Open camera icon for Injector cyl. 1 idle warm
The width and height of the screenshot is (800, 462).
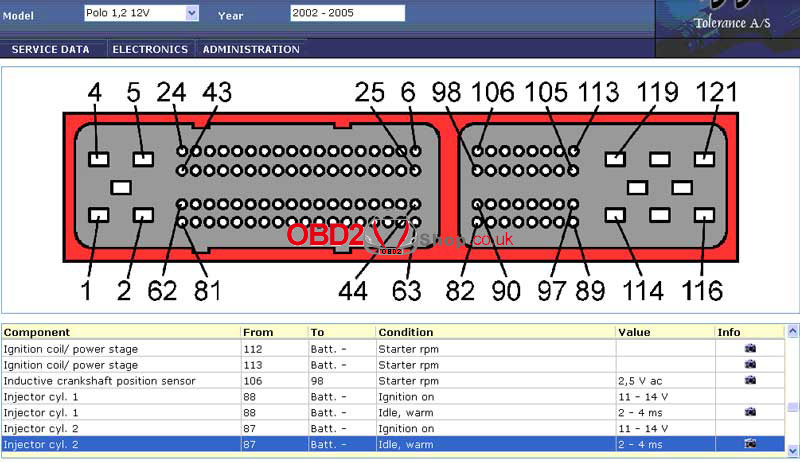(750, 412)
